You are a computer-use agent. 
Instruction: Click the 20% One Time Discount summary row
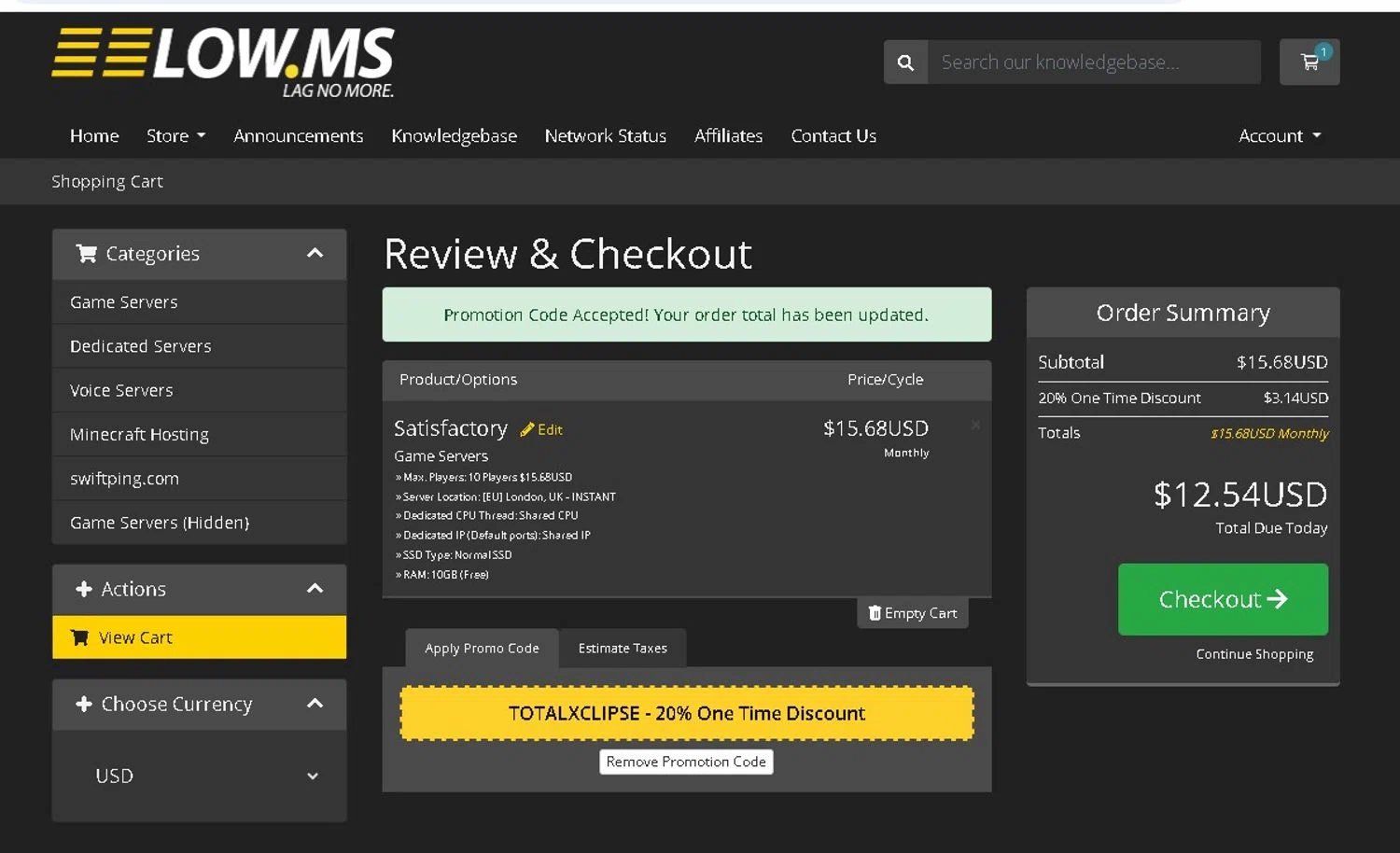[1183, 399]
